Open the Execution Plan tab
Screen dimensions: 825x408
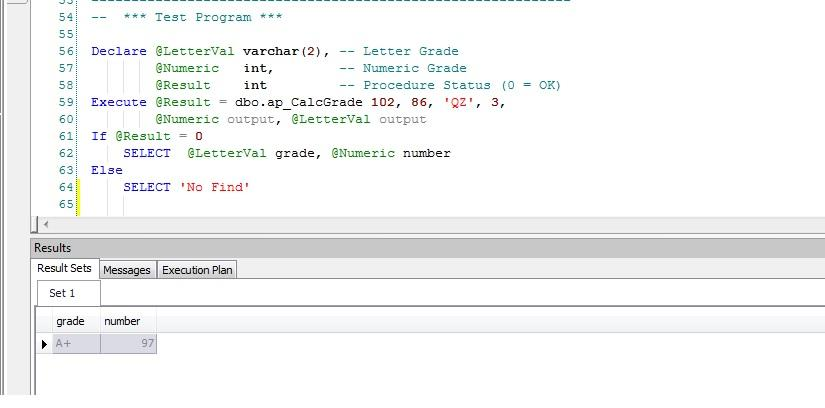tap(197, 270)
